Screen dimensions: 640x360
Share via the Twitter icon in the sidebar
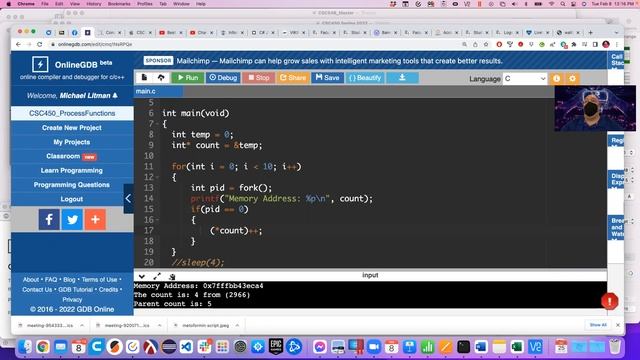coord(72,220)
